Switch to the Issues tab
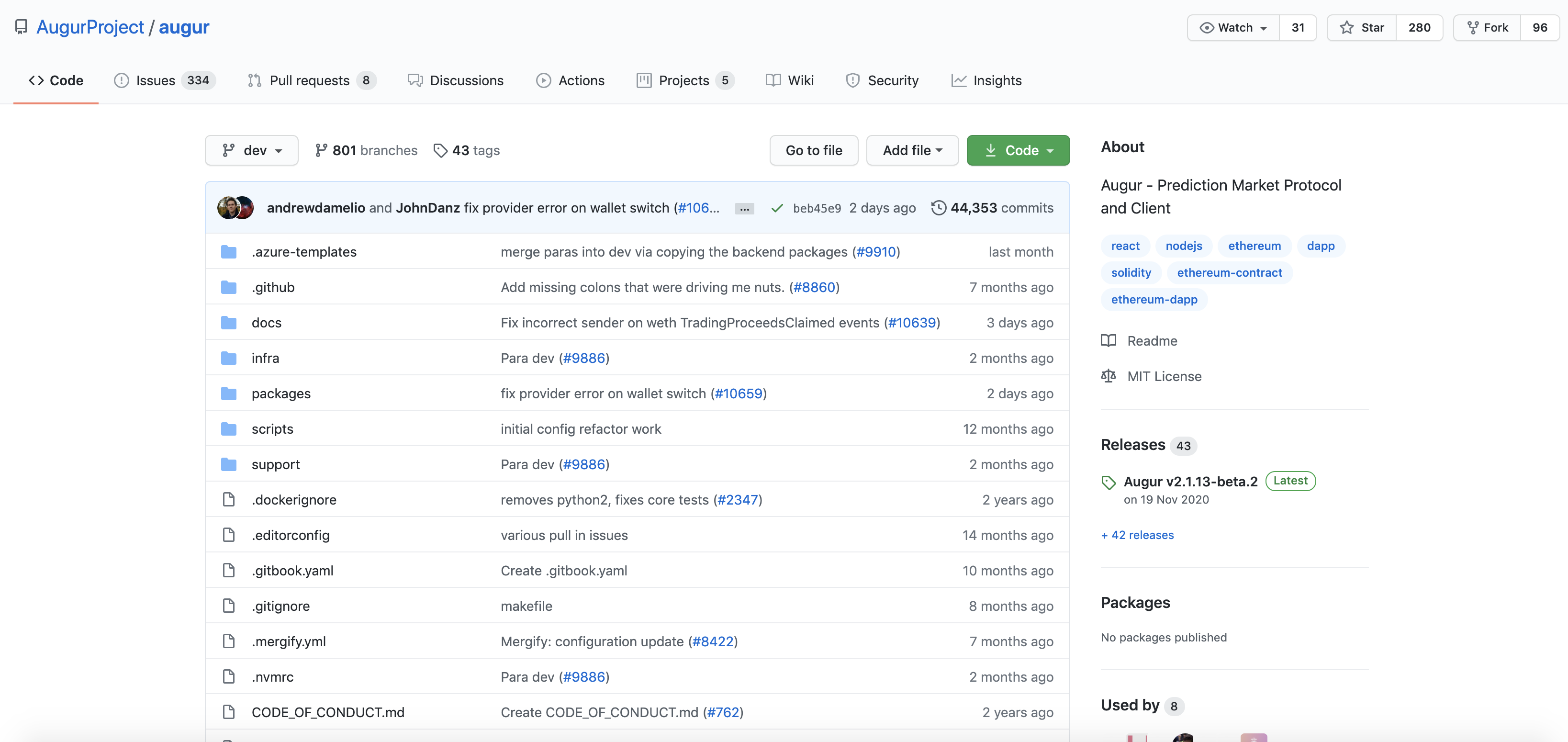The width and height of the screenshot is (1568, 742). (155, 80)
